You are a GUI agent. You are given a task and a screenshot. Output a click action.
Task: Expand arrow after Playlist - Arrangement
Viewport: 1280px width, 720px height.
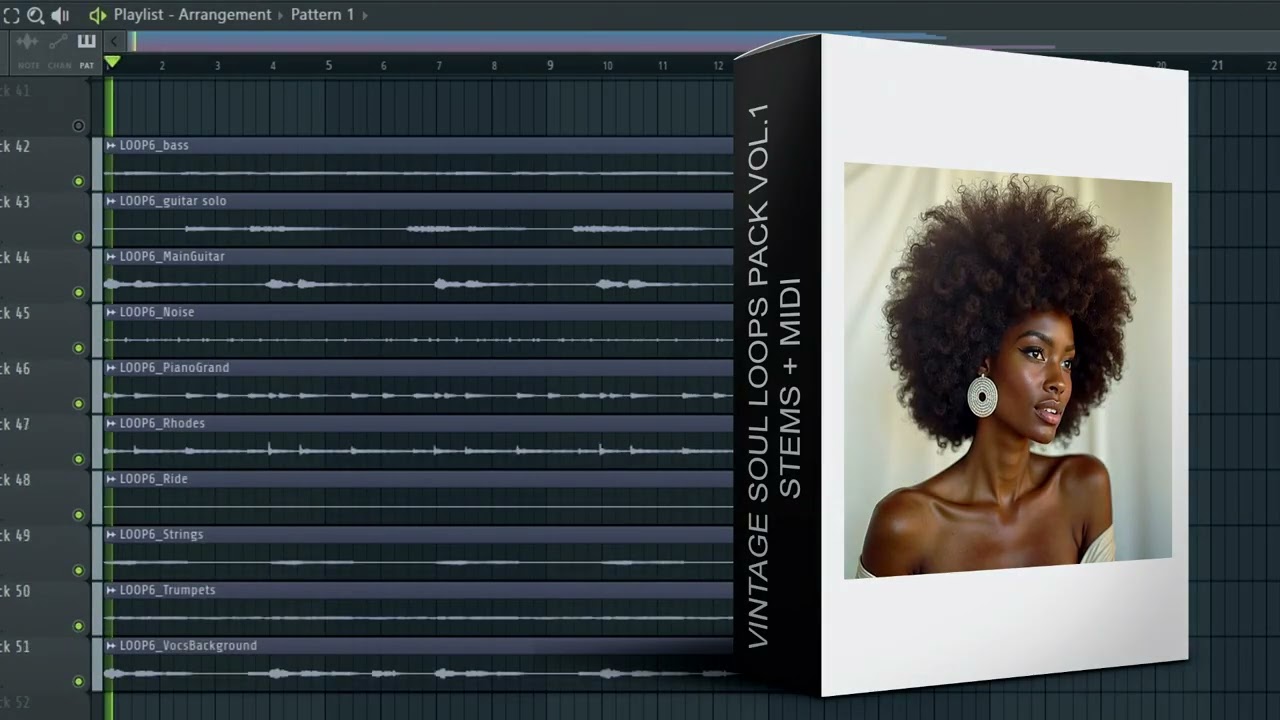click(x=281, y=15)
